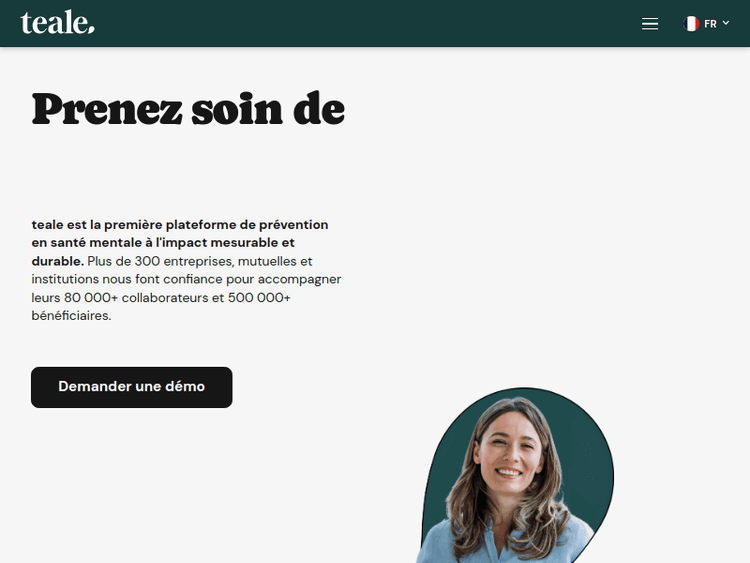Click the 'institutions nous font confiance' line
750x563 pixels.
(x=127, y=279)
